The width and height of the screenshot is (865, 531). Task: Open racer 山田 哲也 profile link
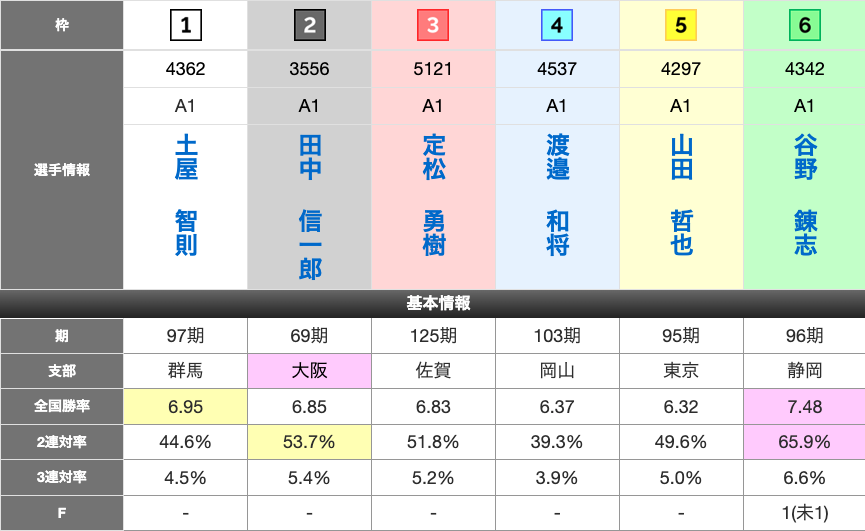(681, 197)
